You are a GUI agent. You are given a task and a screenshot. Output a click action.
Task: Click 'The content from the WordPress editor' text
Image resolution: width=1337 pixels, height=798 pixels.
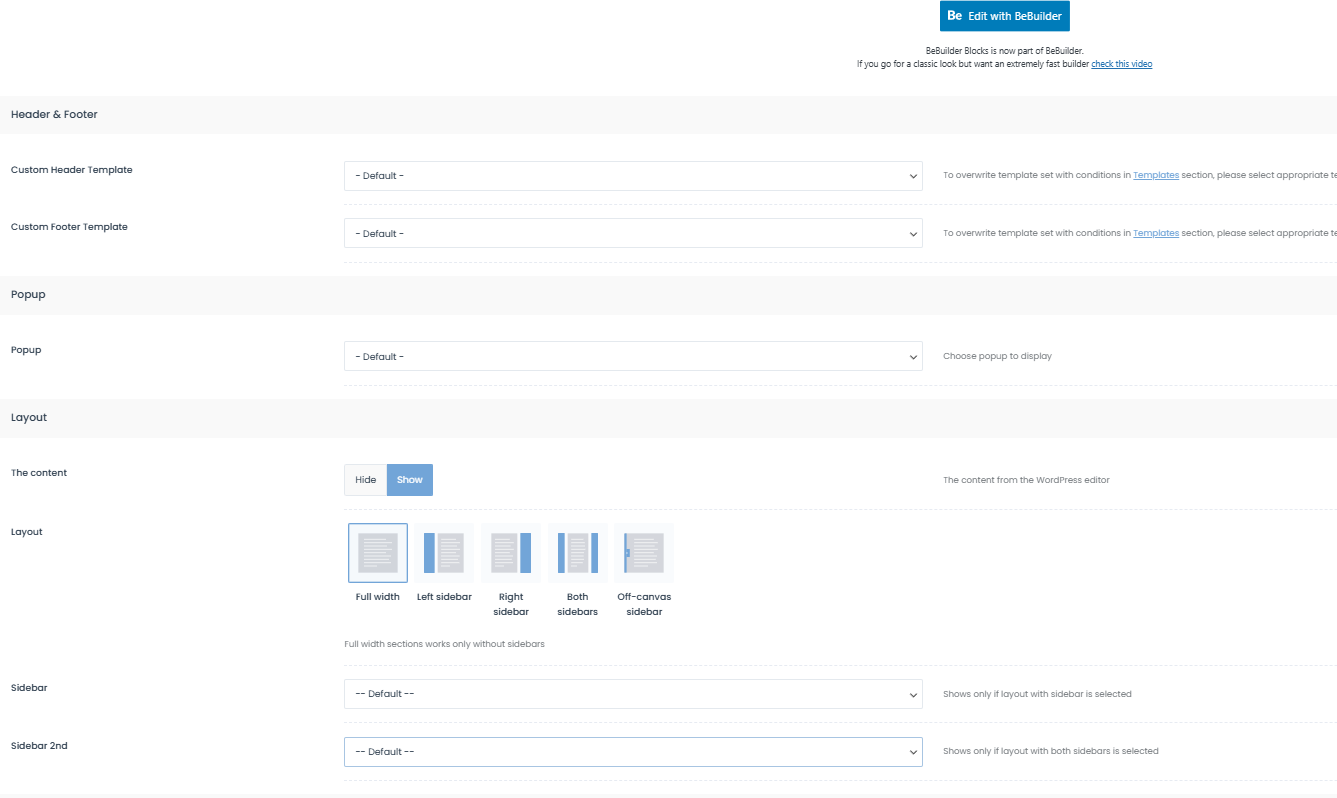(1026, 480)
